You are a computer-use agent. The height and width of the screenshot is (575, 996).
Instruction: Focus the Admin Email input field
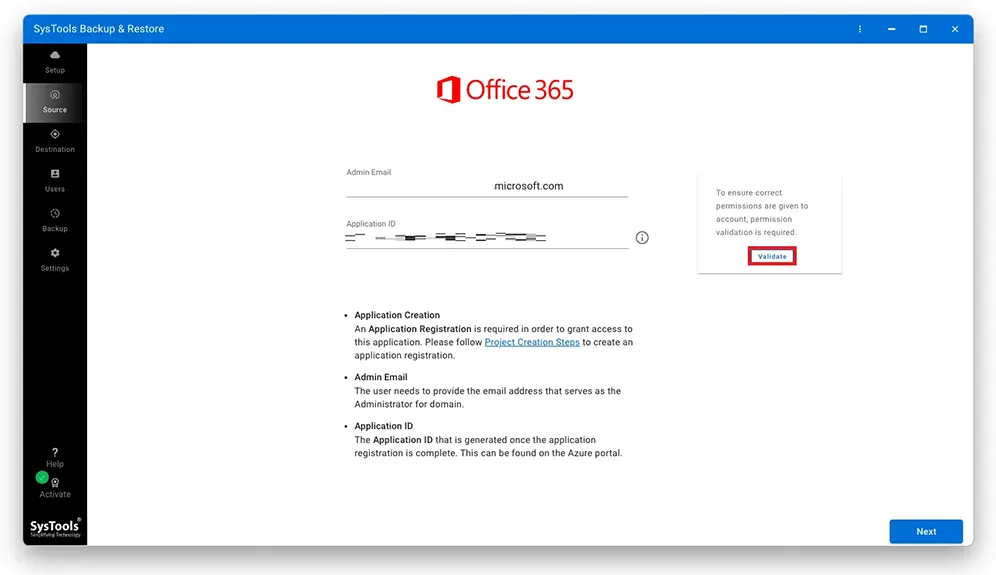pos(487,186)
